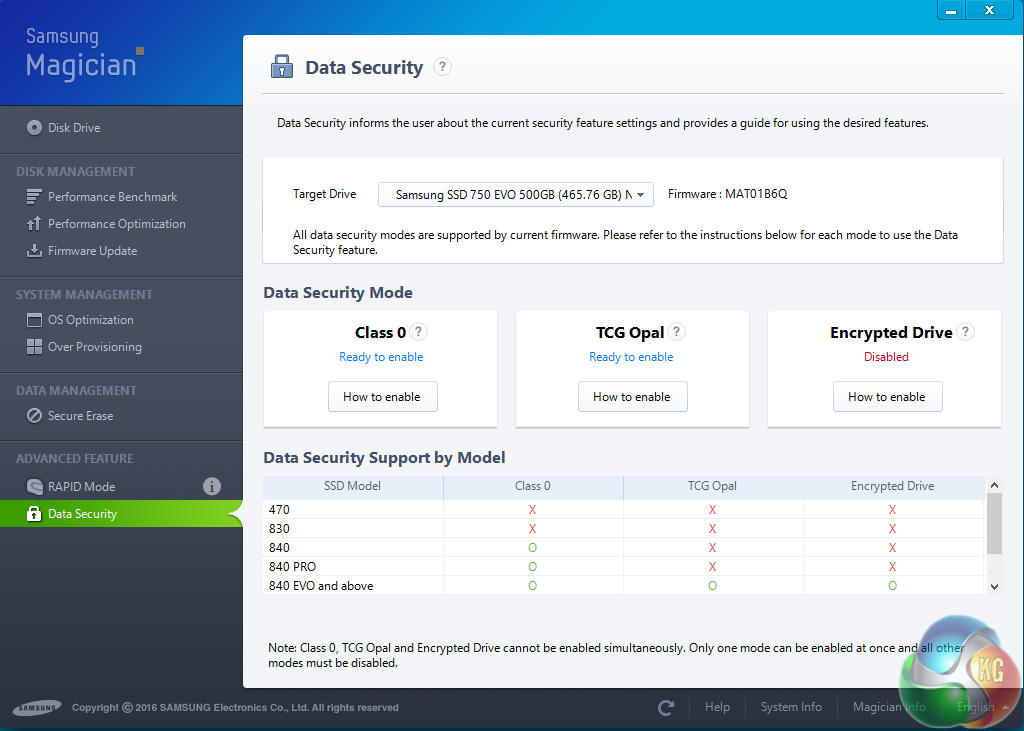1024x731 pixels.
Task: Select OS Optimization in the sidebar
Action: pyautogui.click(x=90, y=320)
